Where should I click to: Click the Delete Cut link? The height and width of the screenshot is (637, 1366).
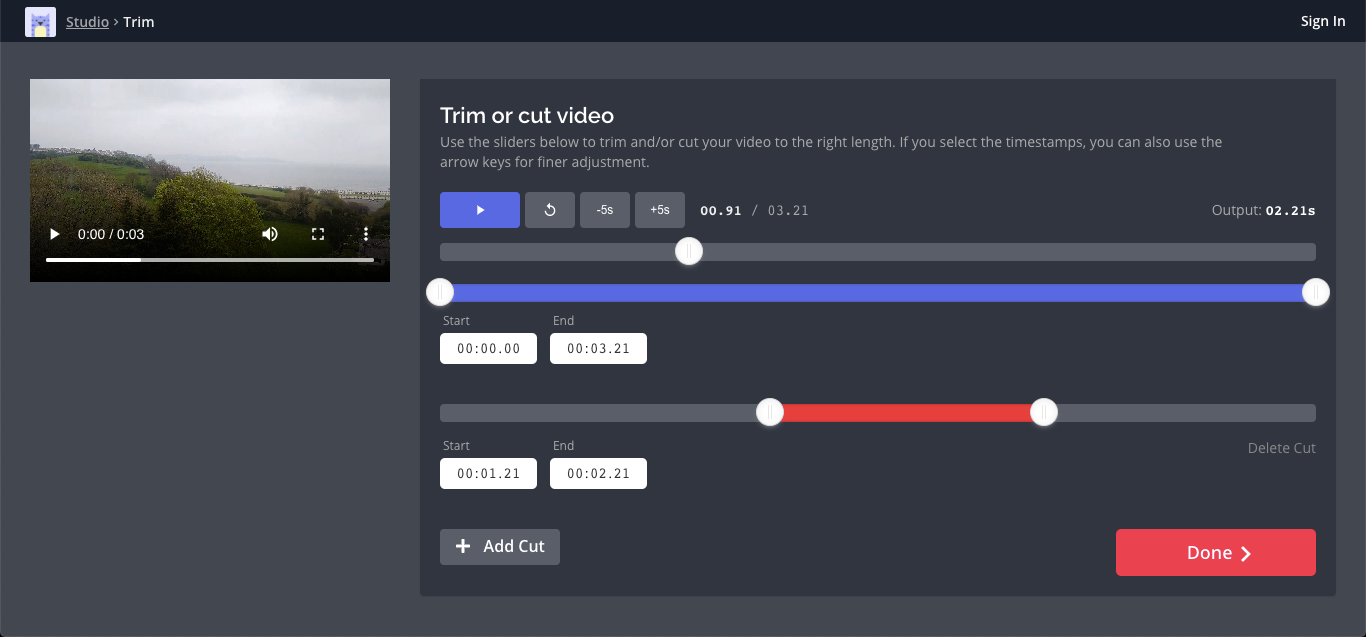(x=1282, y=448)
